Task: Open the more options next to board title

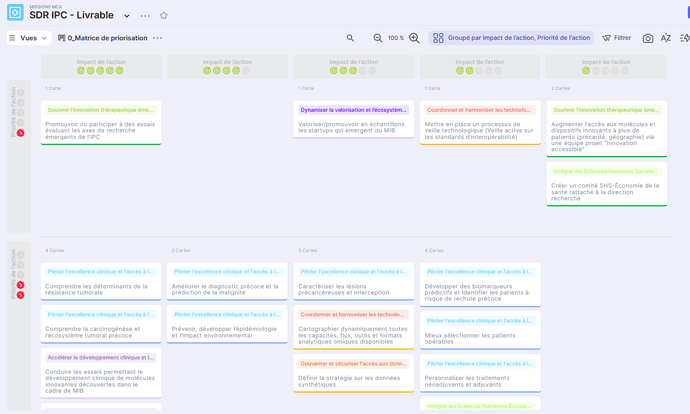Action: tap(145, 16)
